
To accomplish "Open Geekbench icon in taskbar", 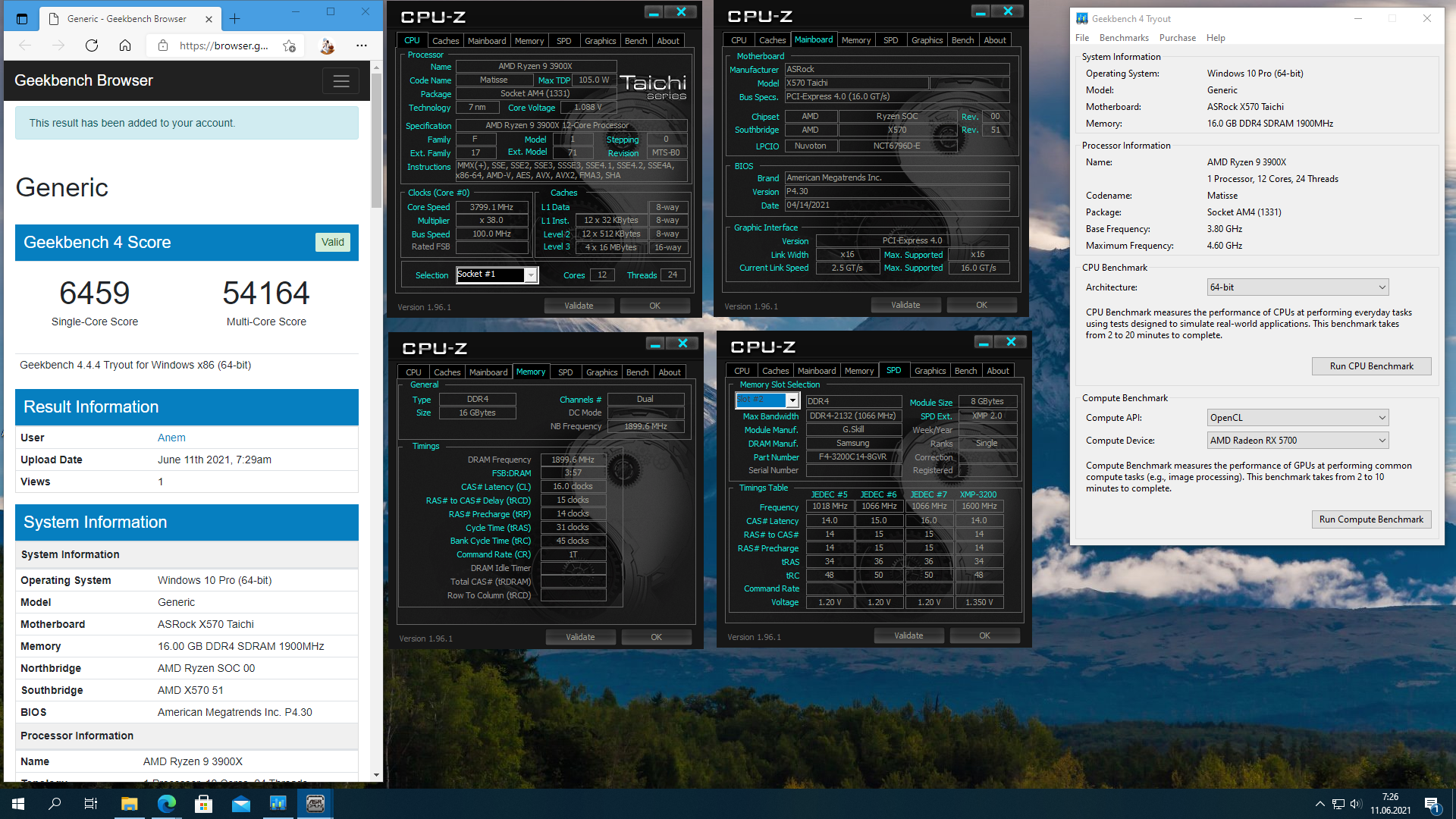I will (x=278, y=804).
